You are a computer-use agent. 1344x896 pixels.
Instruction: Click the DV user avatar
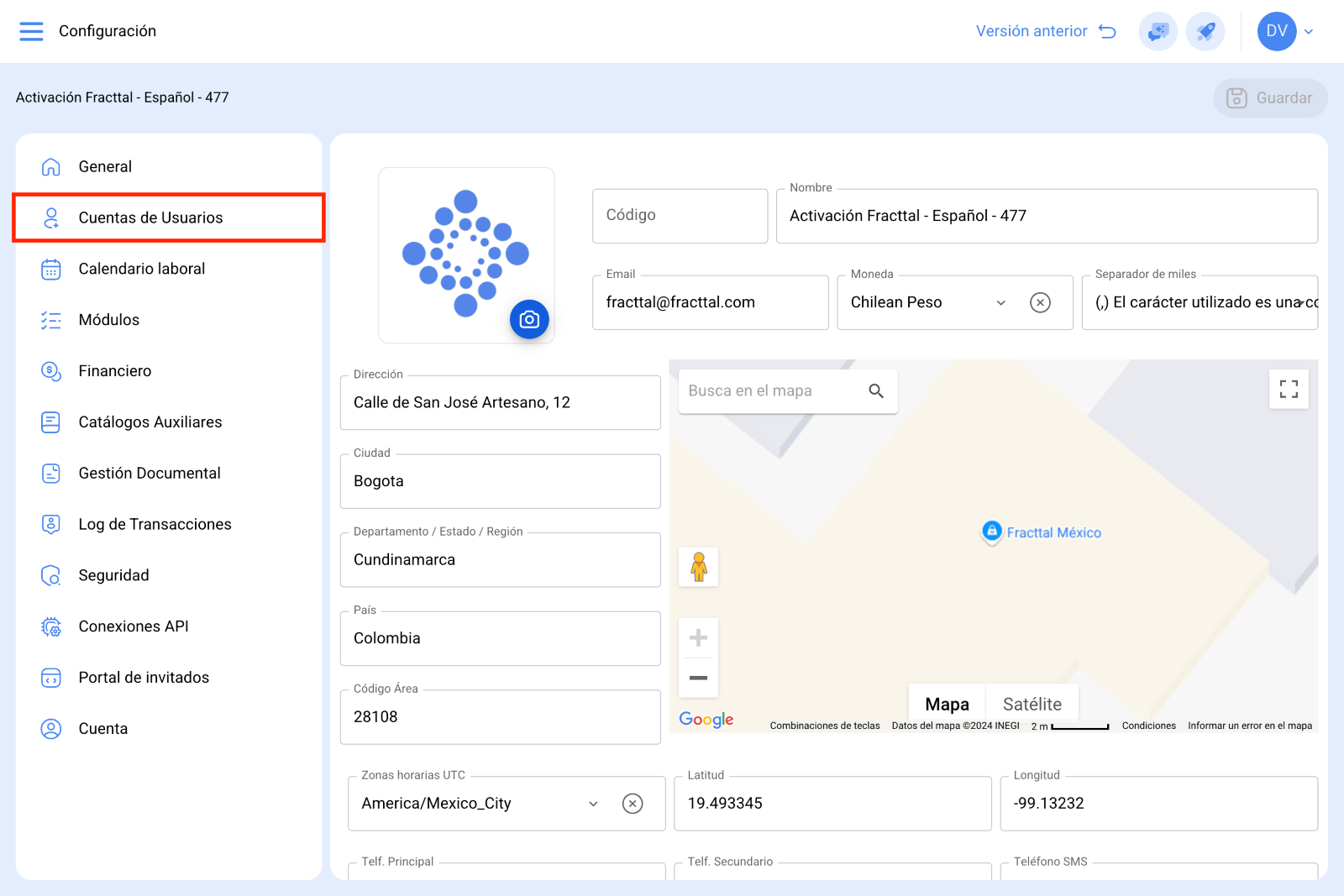1277,31
